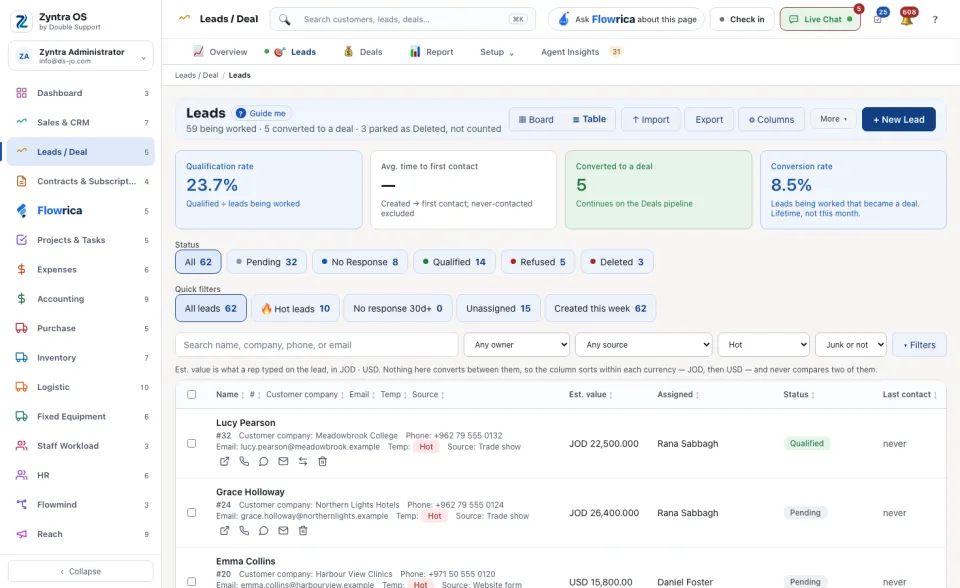Expand the Setup menu

[x=497, y=52]
